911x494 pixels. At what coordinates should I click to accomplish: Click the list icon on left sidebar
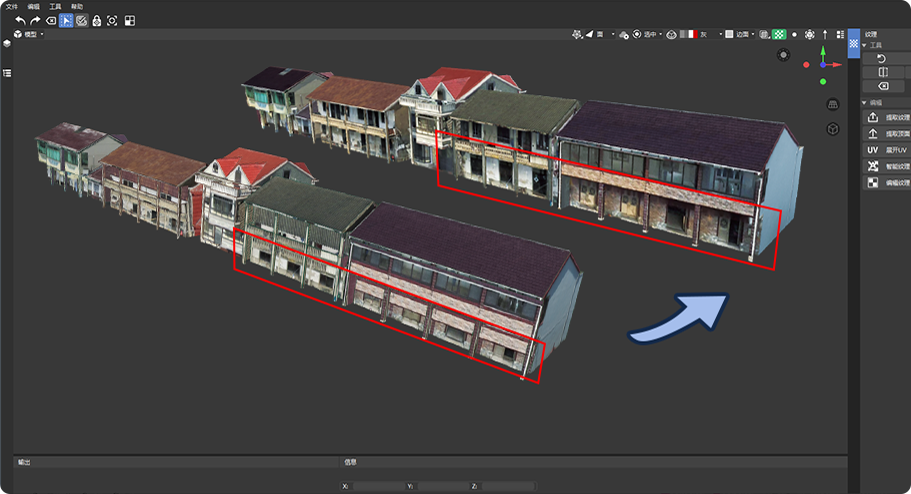click(7, 73)
